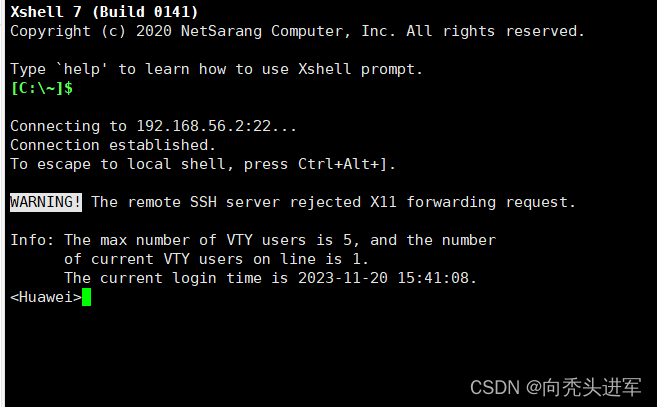Click the green cursor block after <Huawei>
Image resolution: width=657 pixels, height=407 pixels.
pyautogui.click(x=86, y=297)
